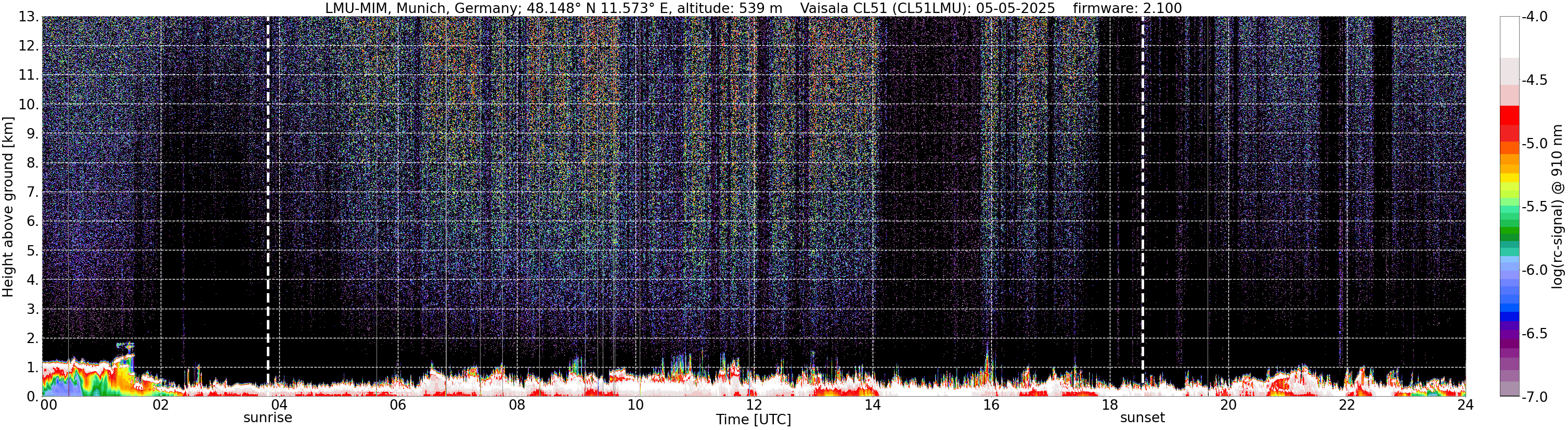This screenshot has height=430, width=1568.
Task: Click the '06' time axis tick label
Action: (x=398, y=405)
